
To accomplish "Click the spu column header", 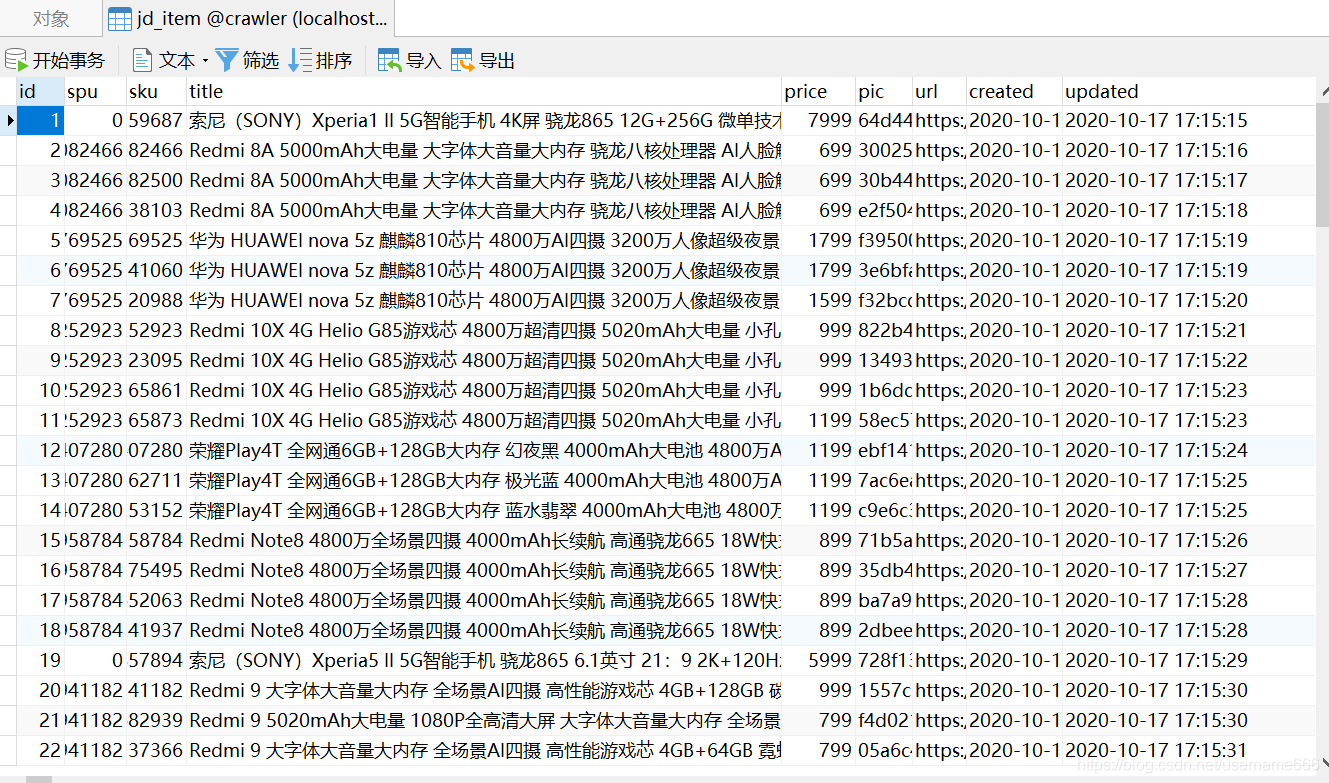I will coord(95,91).
